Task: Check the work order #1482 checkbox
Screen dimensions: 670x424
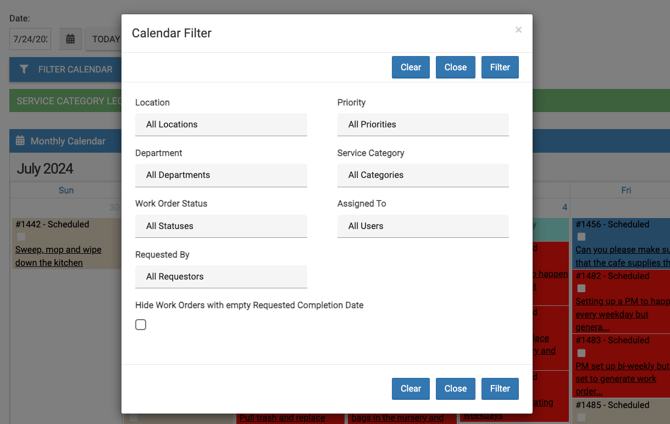Action: tap(581, 288)
